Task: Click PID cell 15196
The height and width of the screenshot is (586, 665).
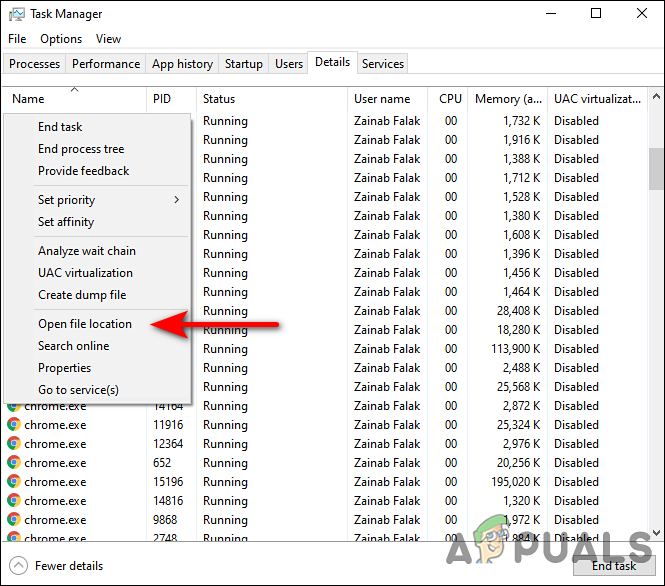Action: [168, 482]
